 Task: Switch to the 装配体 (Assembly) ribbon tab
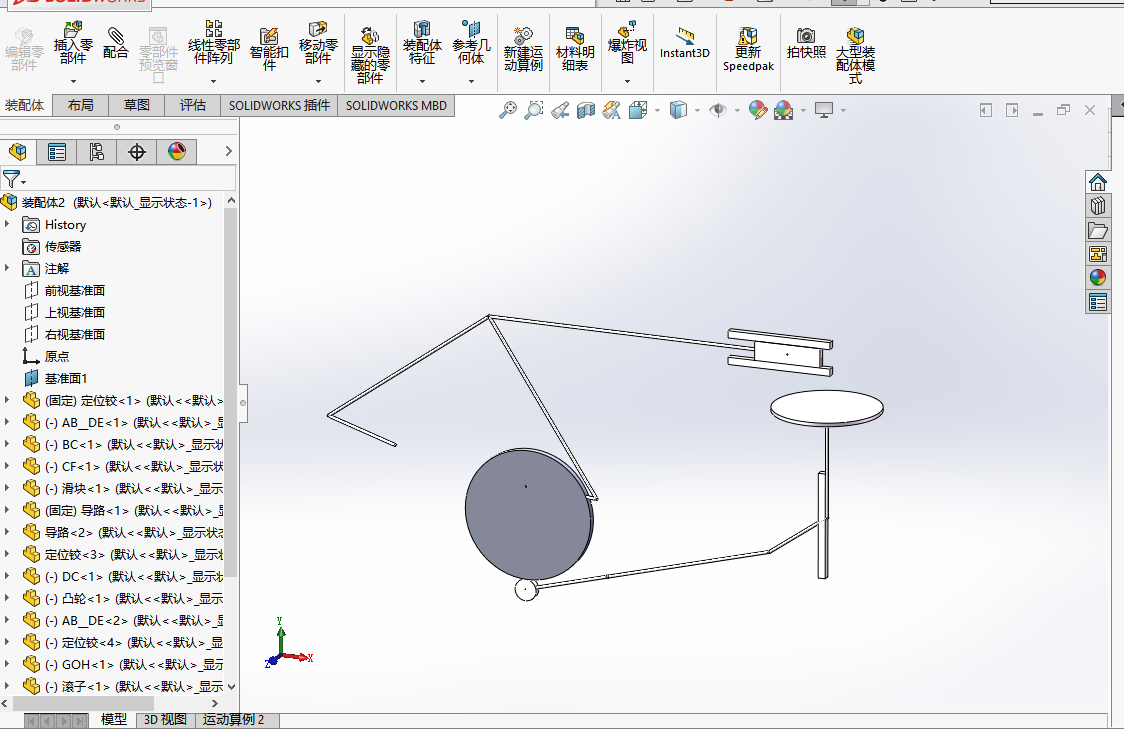pyautogui.click(x=24, y=105)
